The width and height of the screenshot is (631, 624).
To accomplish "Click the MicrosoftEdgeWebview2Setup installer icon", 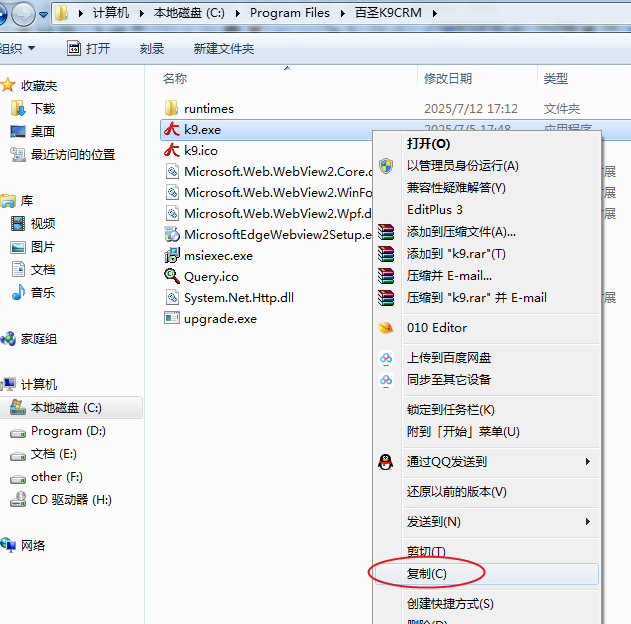I will pos(171,234).
